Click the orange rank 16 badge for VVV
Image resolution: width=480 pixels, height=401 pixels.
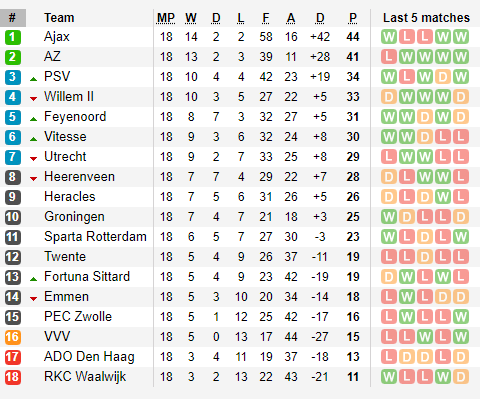tap(13, 337)
